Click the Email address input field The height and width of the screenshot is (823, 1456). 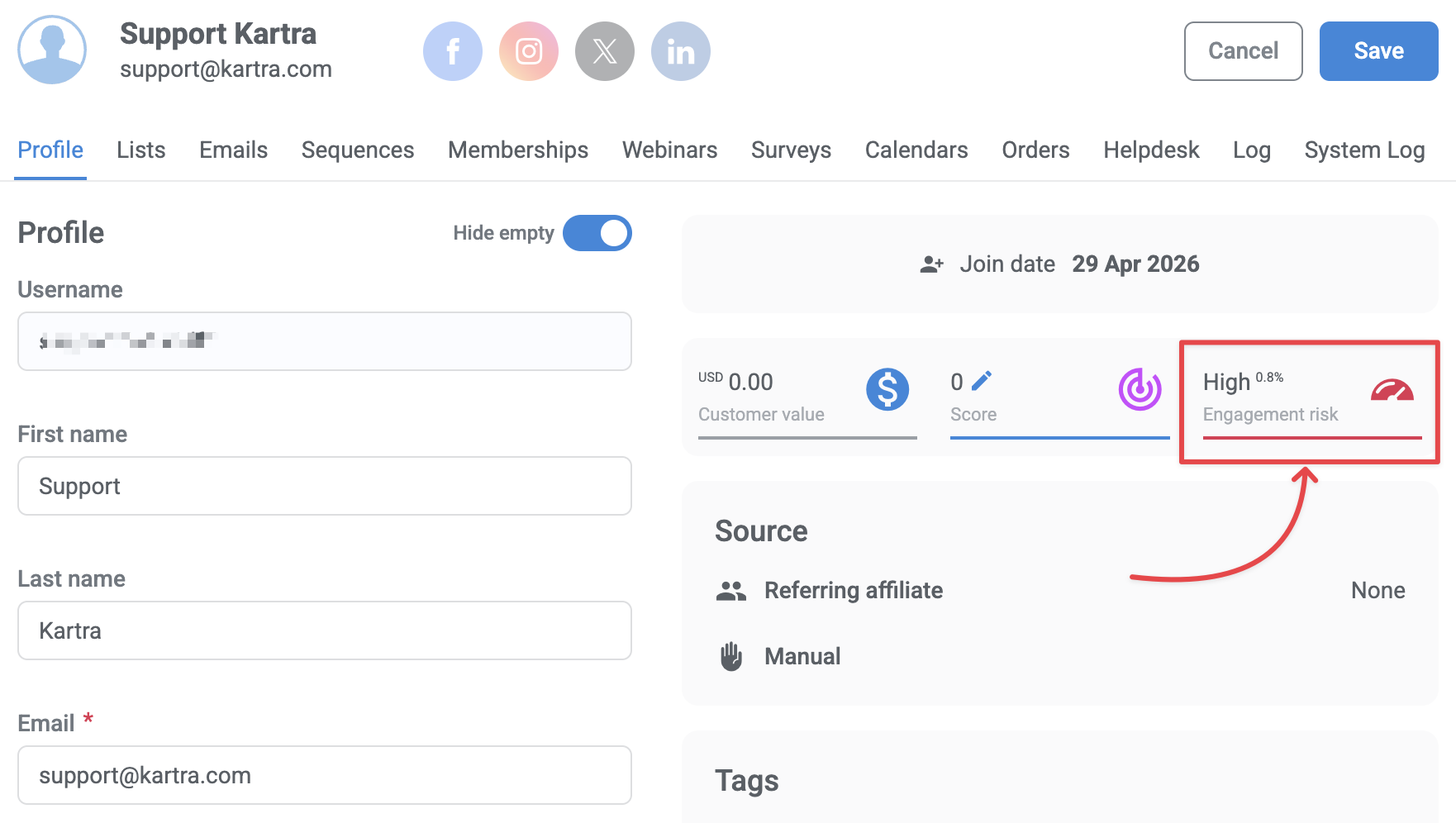324,775
